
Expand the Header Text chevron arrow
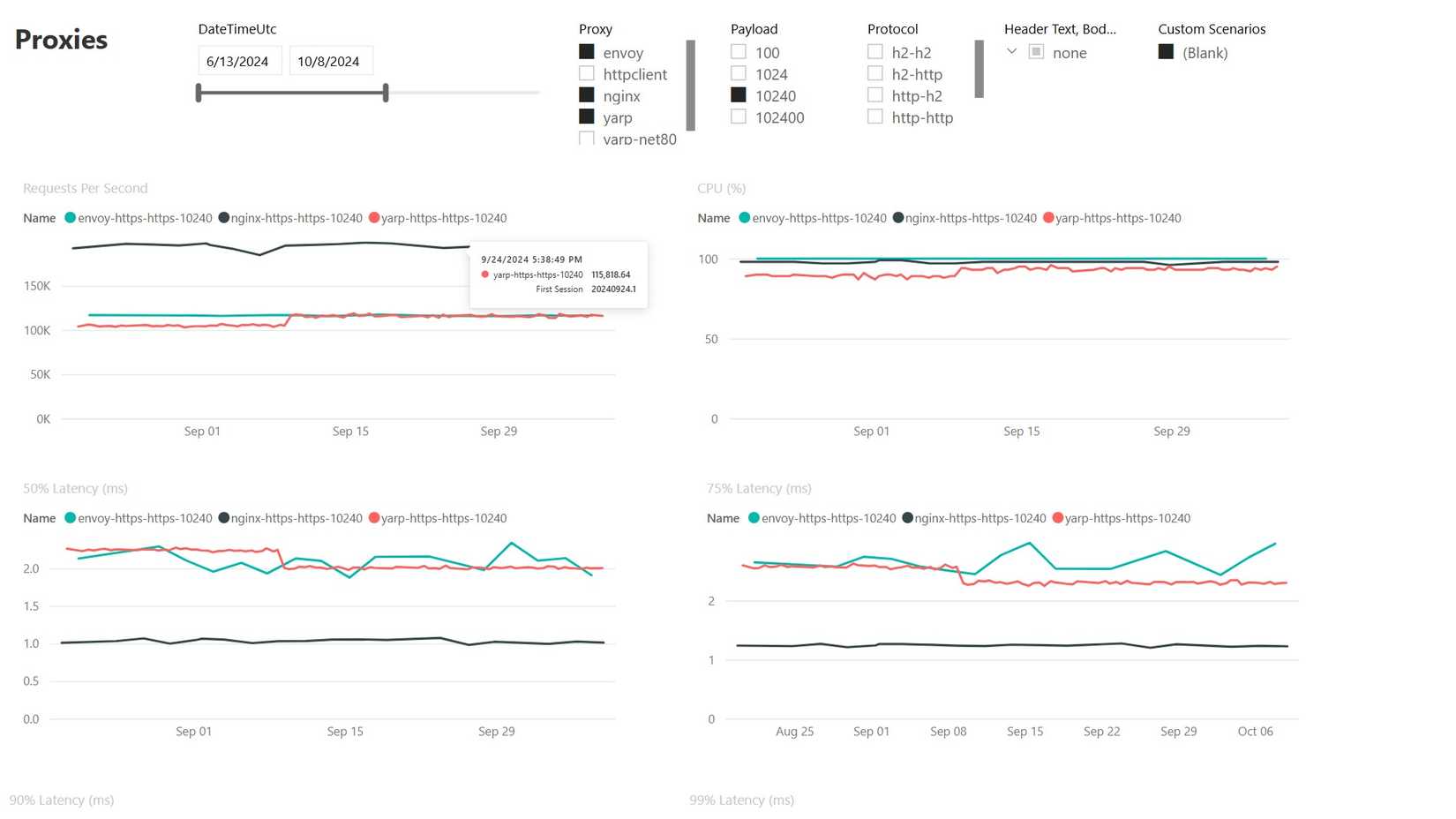[x=1012, y=51]
